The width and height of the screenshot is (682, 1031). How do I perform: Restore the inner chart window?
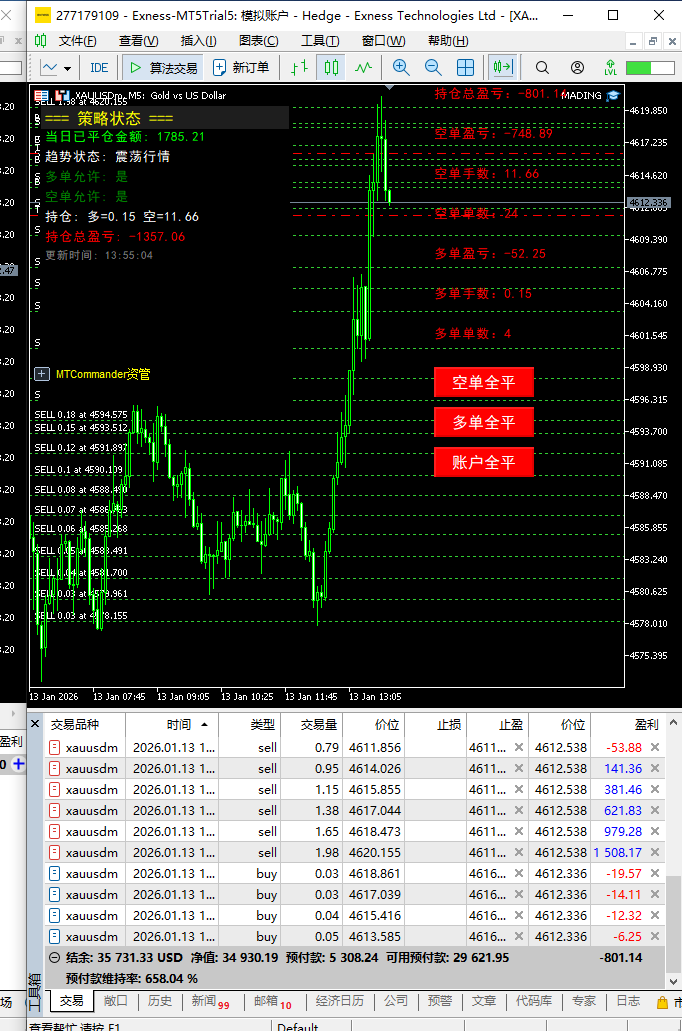pos(652,41)
